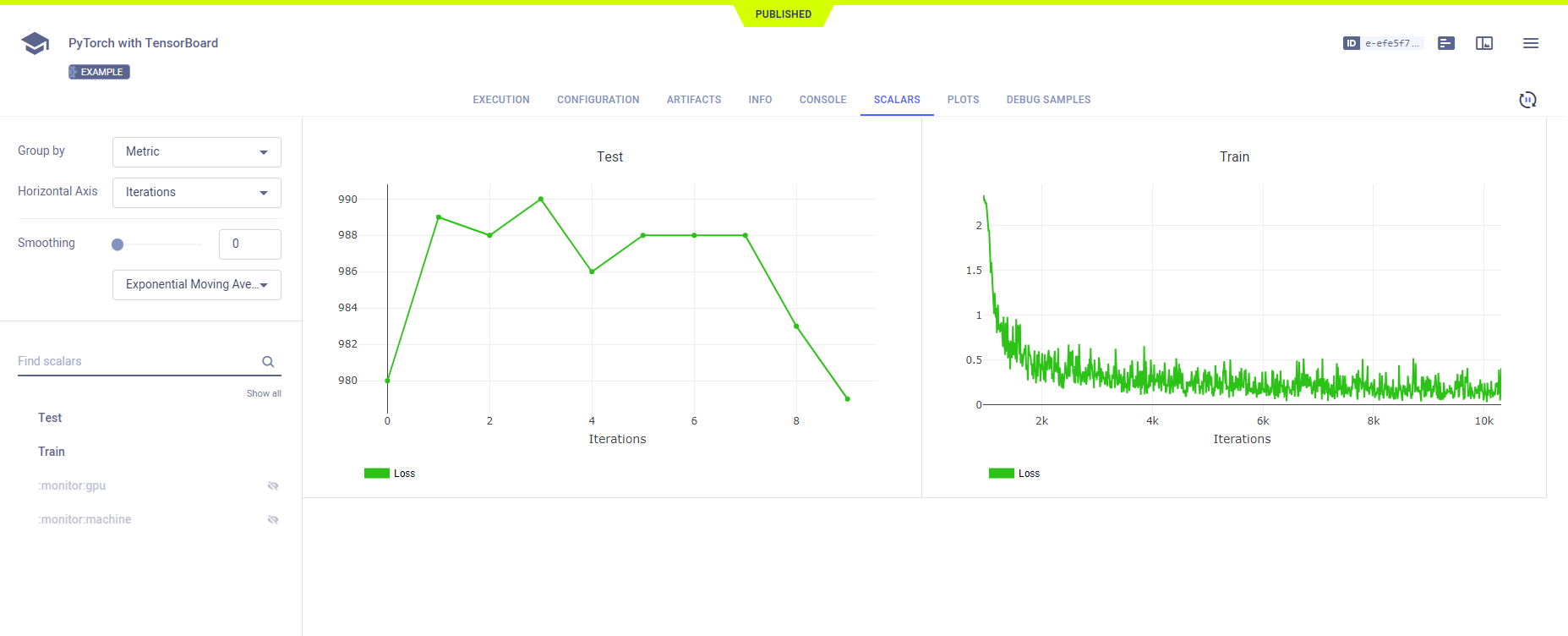Show the :monitor:gpu scalar graphs
This screenshot has width=1568, height=636.
[272, 485]
